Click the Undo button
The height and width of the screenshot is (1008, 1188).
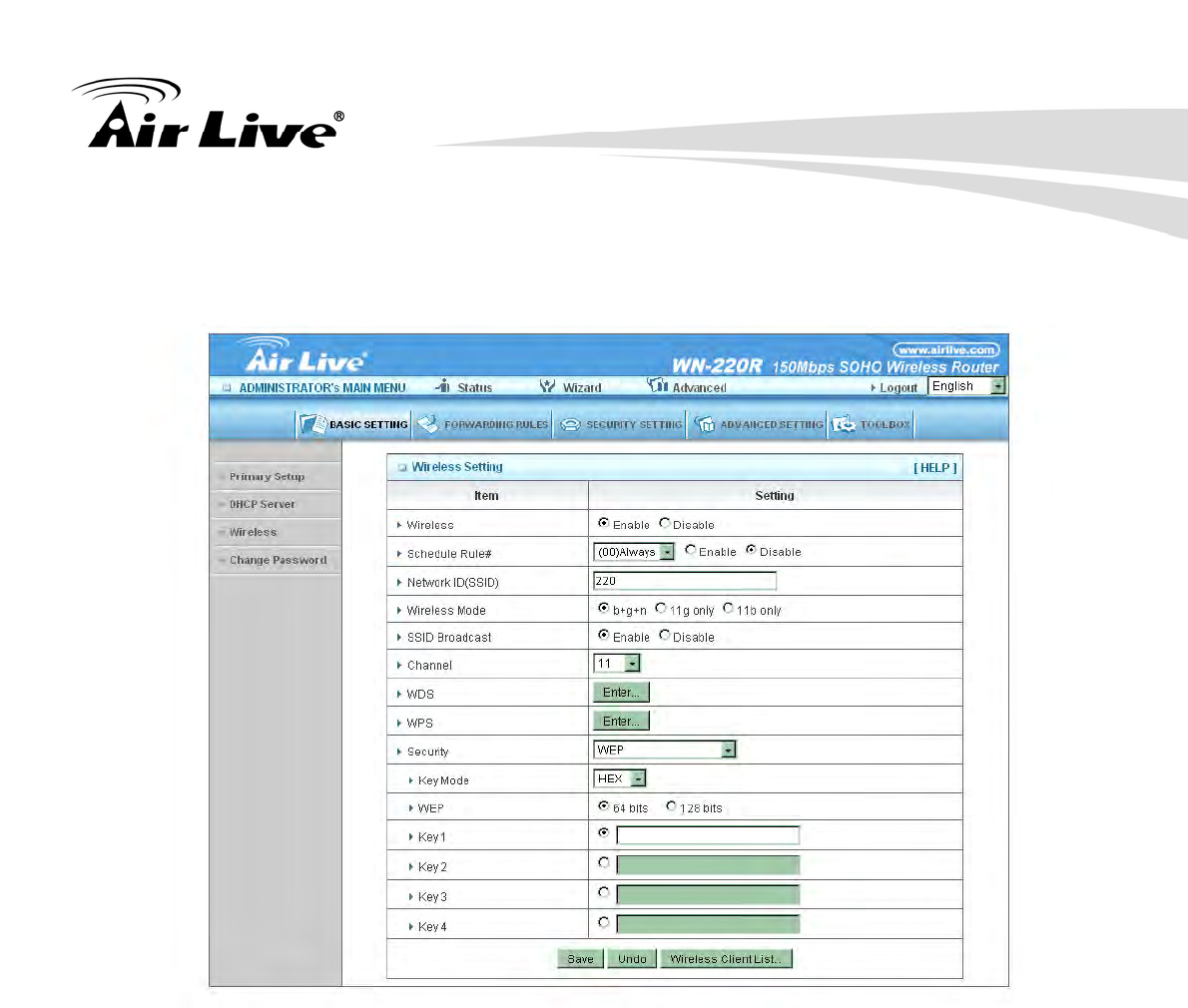coord(632,959)
